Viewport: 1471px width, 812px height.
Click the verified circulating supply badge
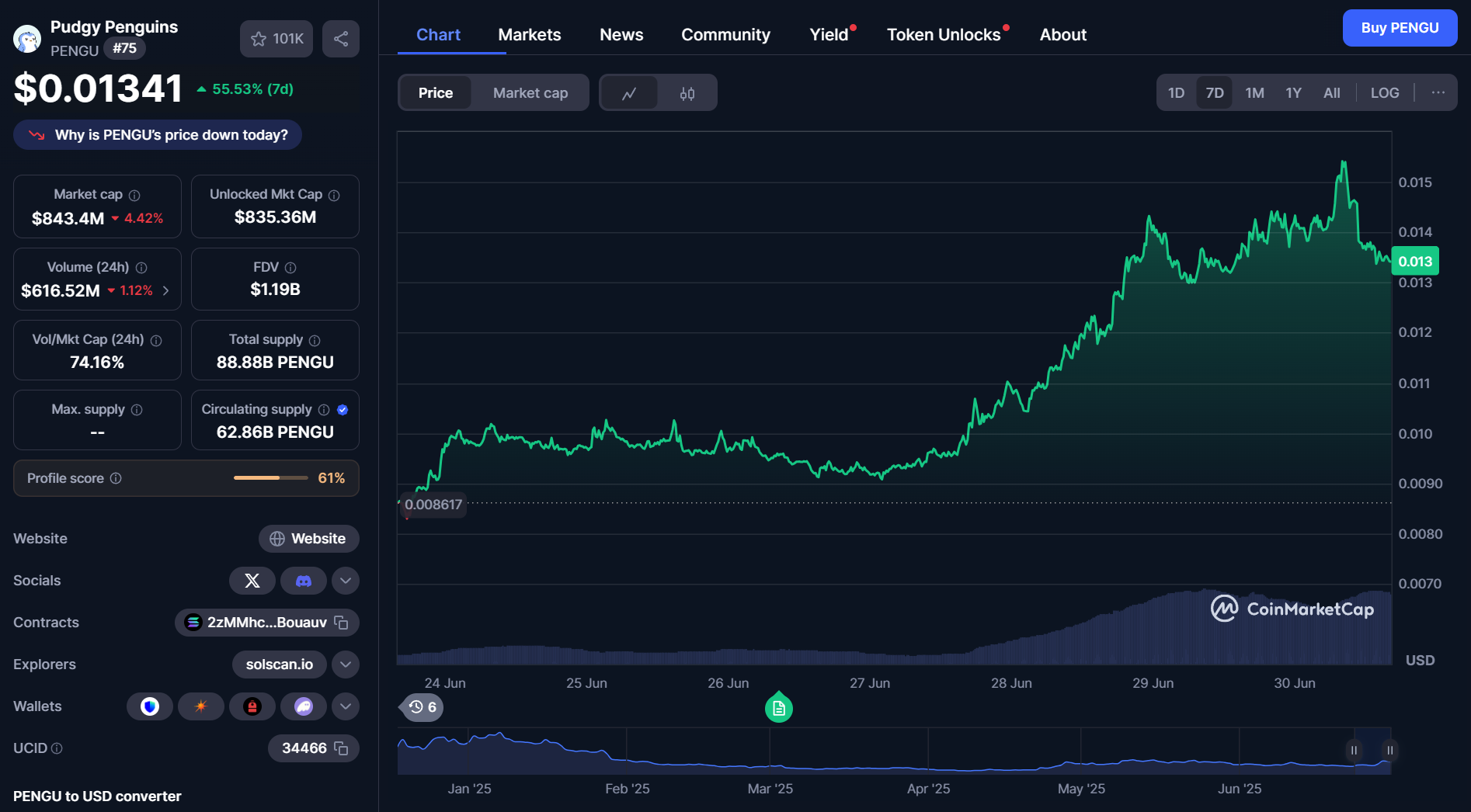pyautogui.click(x=343, y=410)
